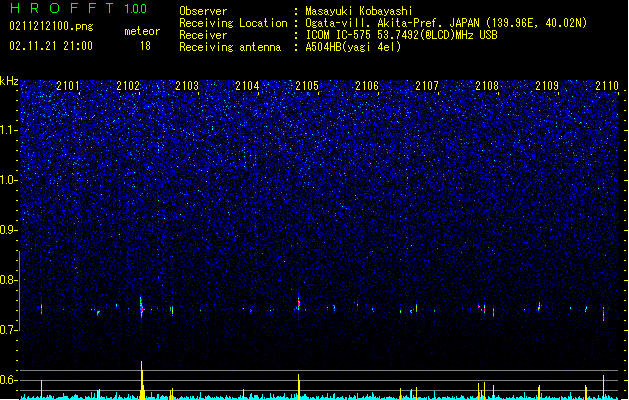Click the 2109 time marker
This screenshot has width=629, height=400.
(x=547, y=86)
